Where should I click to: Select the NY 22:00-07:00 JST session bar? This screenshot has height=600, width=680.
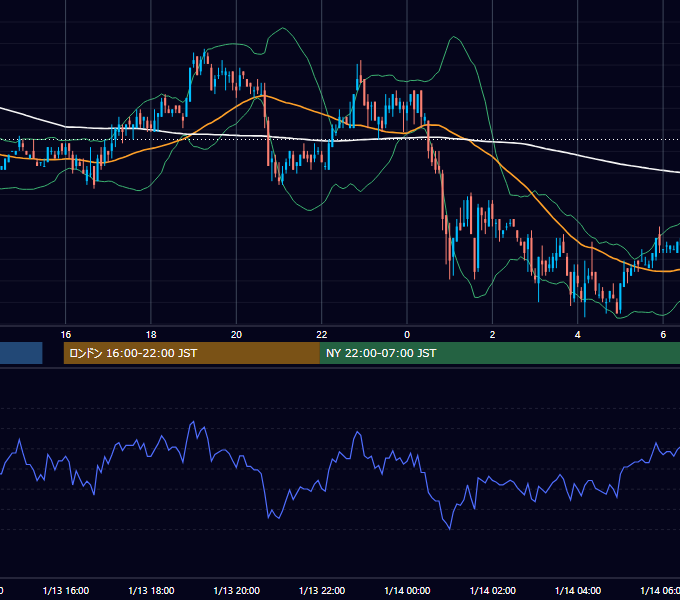point(500,353)
